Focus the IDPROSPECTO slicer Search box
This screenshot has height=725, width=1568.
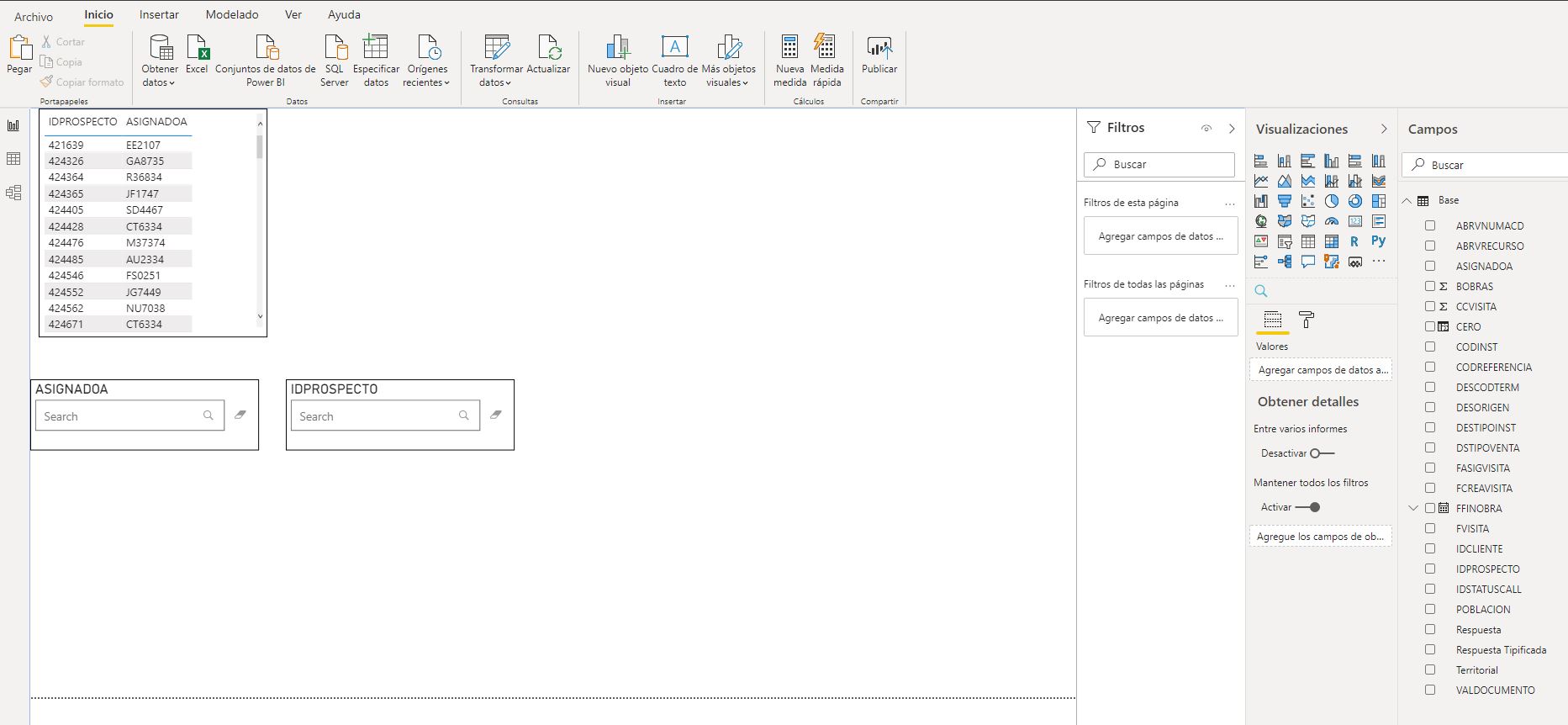click(x=385, y=415)
